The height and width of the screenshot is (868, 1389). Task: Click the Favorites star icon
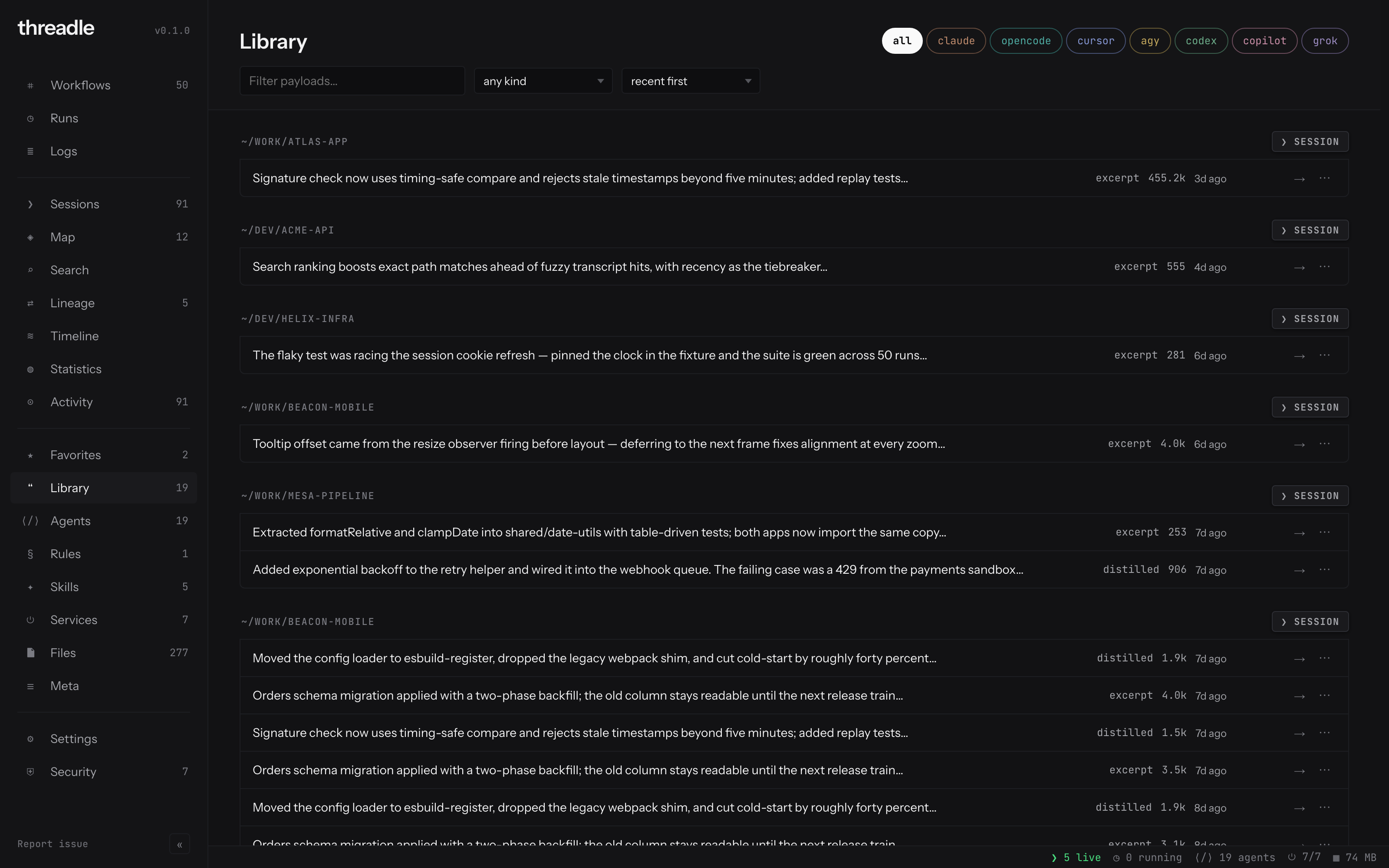point(30,456)
